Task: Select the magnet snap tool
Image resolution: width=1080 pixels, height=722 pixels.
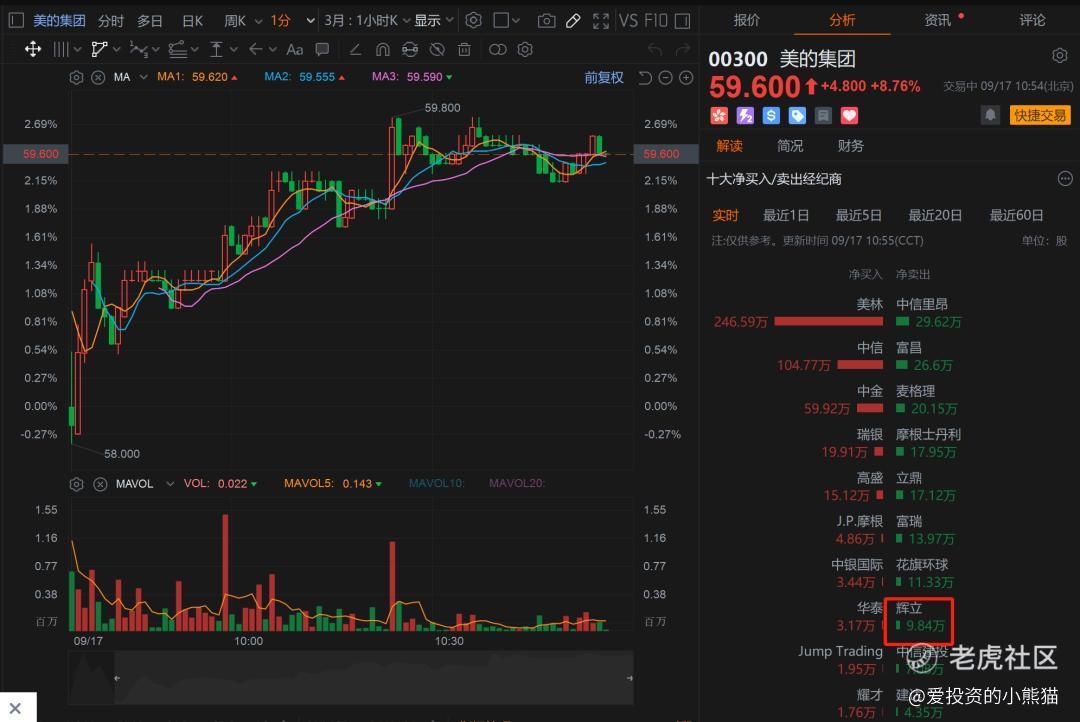Action: [x=383, y=50]
